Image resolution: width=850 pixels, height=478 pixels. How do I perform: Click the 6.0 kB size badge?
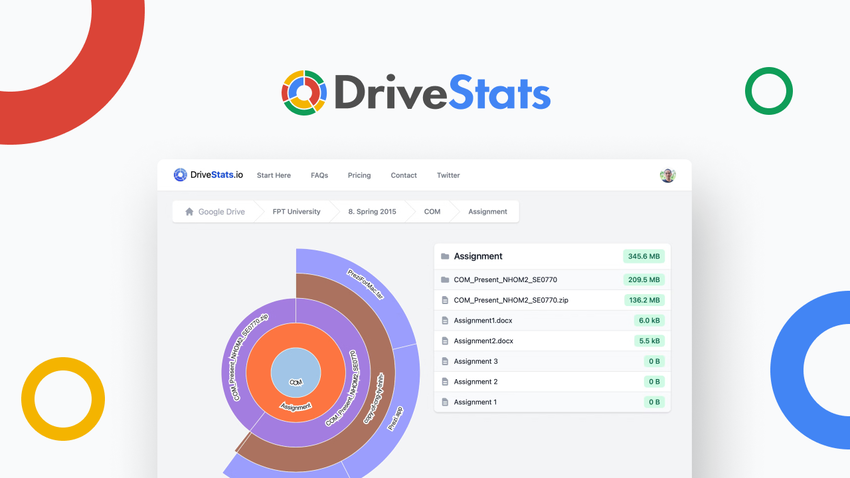(649, 321)
